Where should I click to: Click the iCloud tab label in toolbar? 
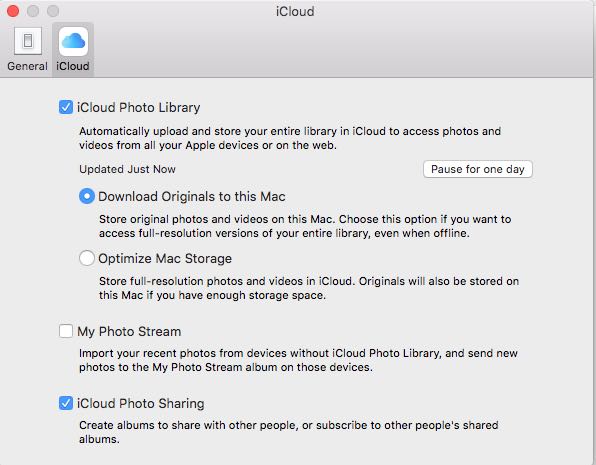(73, 66)
